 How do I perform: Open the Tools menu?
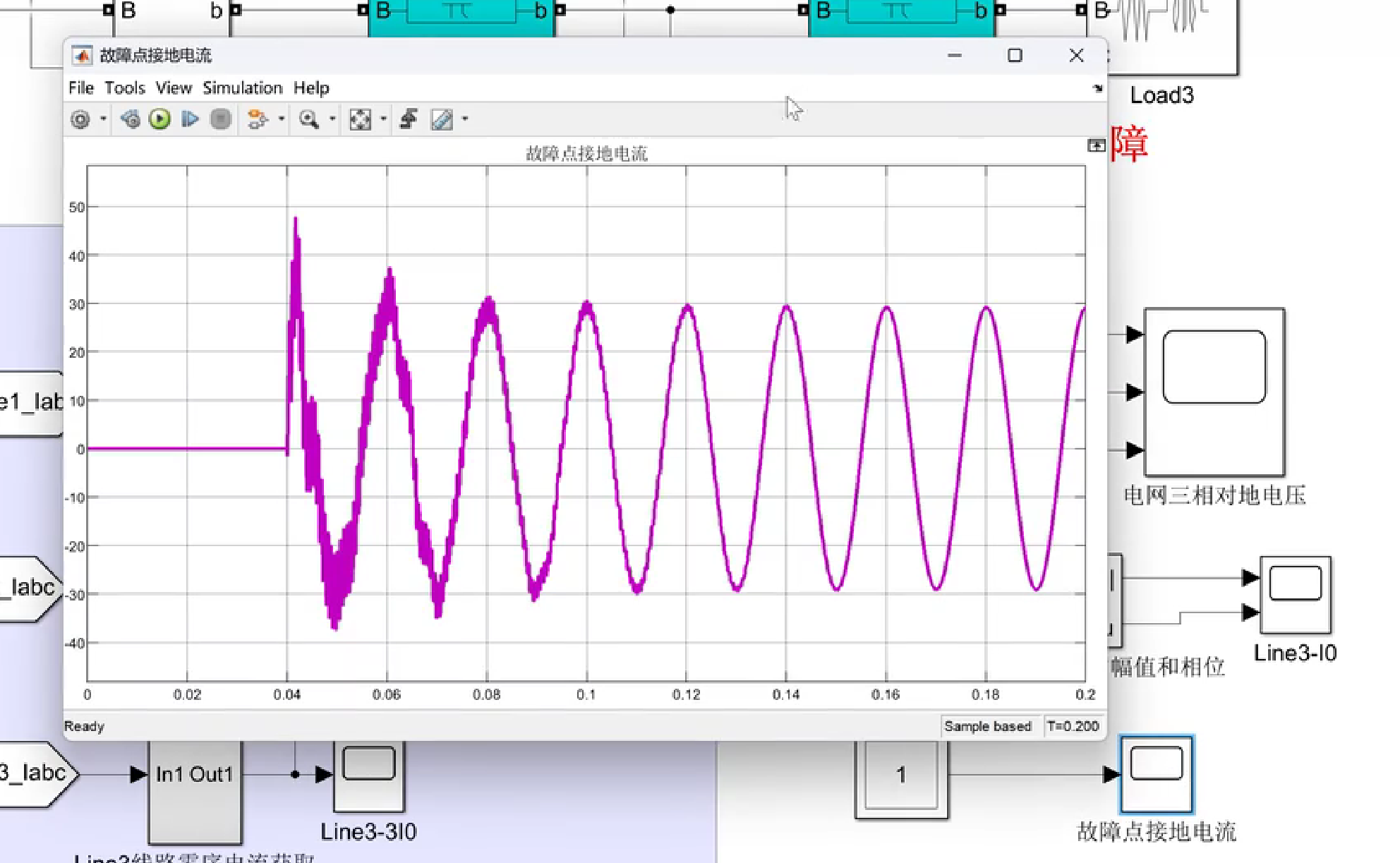(x=124, y=88)
